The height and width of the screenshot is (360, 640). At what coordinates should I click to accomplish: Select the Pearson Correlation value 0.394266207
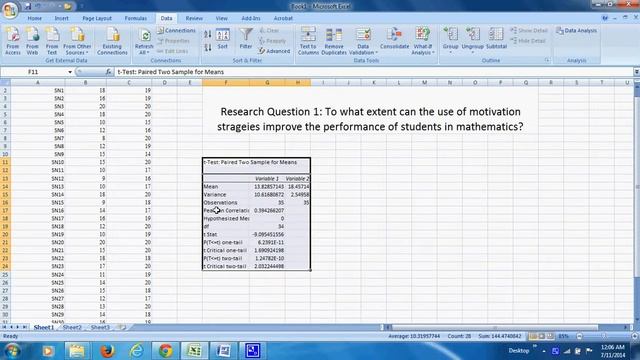point(267,210)
